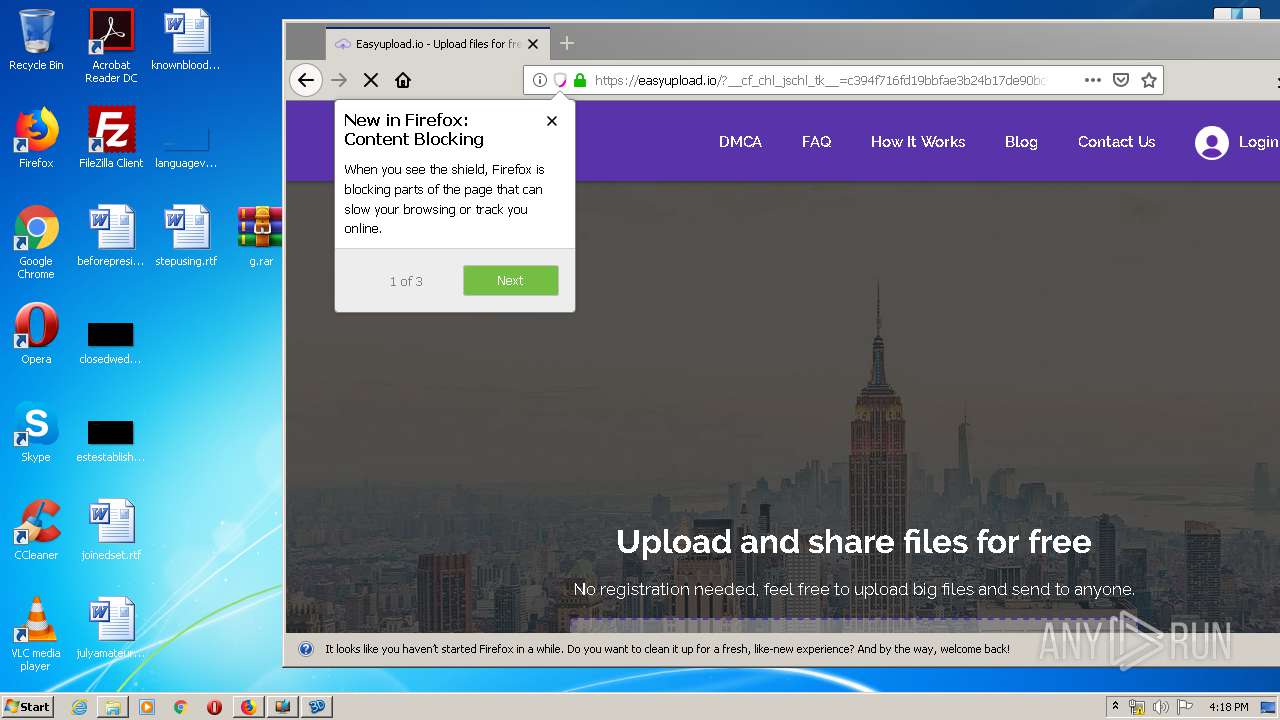Save page to Pocket icon

pyautogui.click(x=1121, y=80)
